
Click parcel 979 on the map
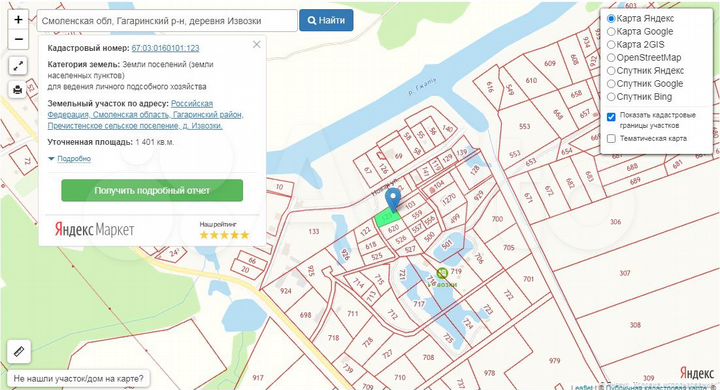[x=554, y=361]
